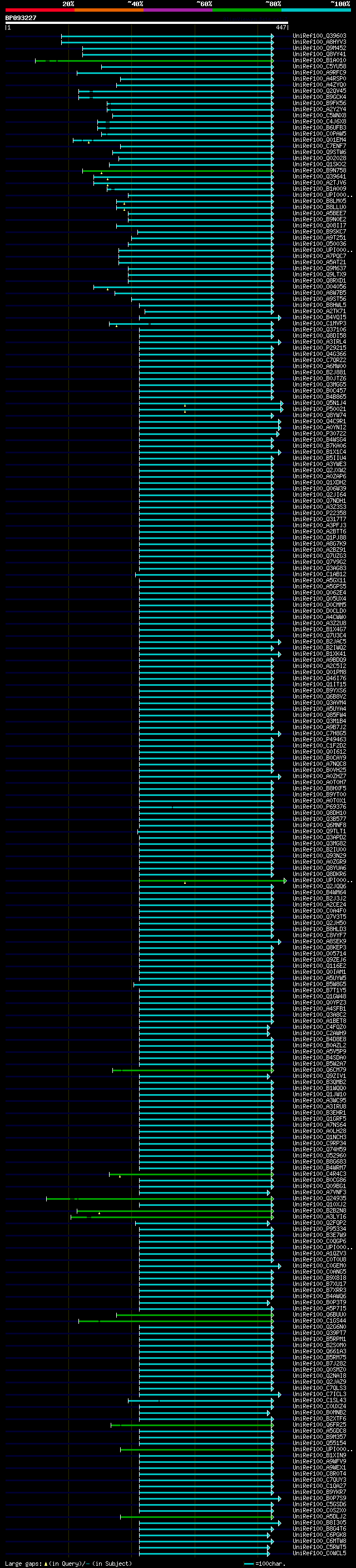Select the UniRef100_A4RSP0 entry
Image resolution: width=356 pixels, height=1568 pixels.
coord(319,78)
